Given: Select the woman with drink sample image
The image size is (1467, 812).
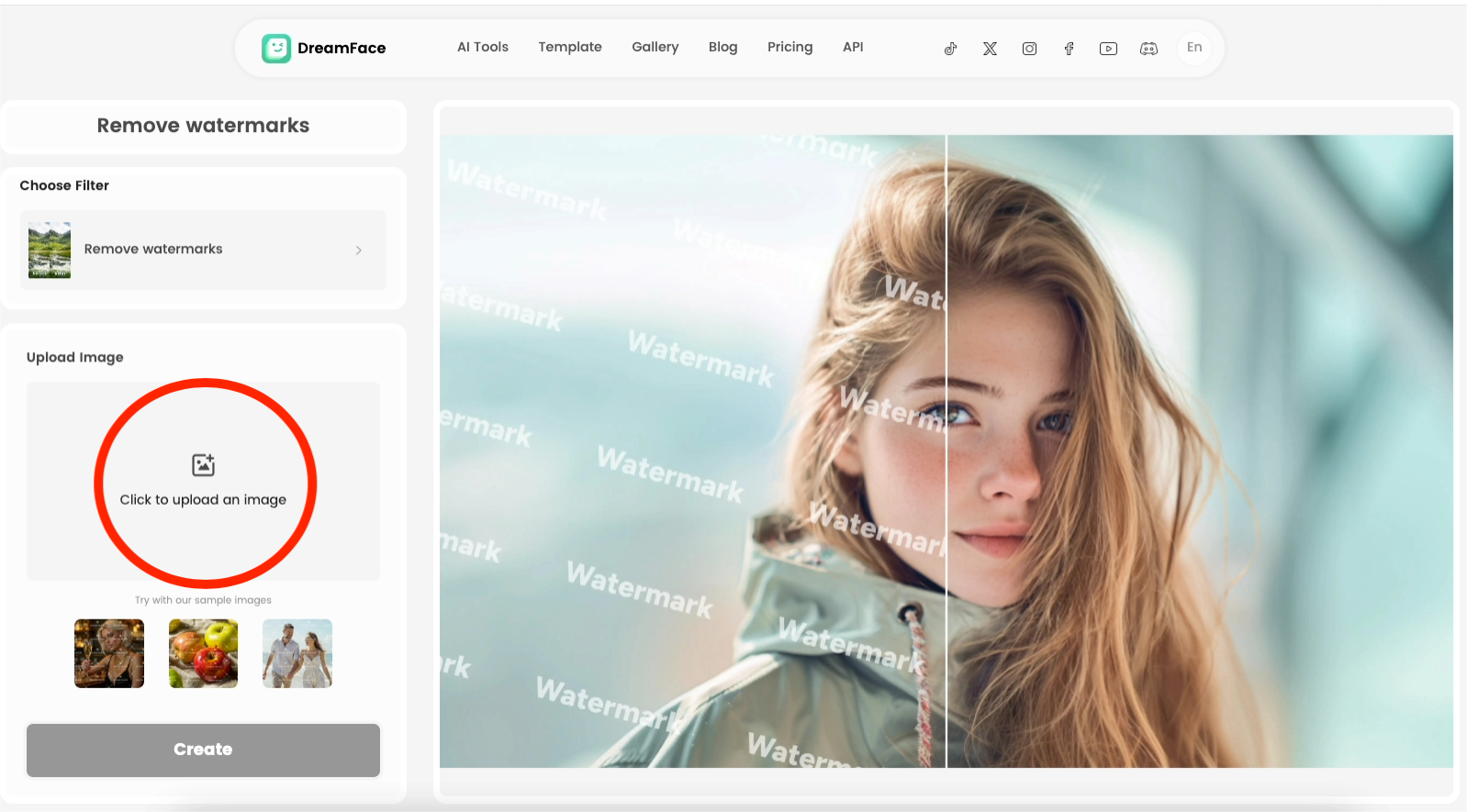Looking at the screenshot, I should pos(109,653).
